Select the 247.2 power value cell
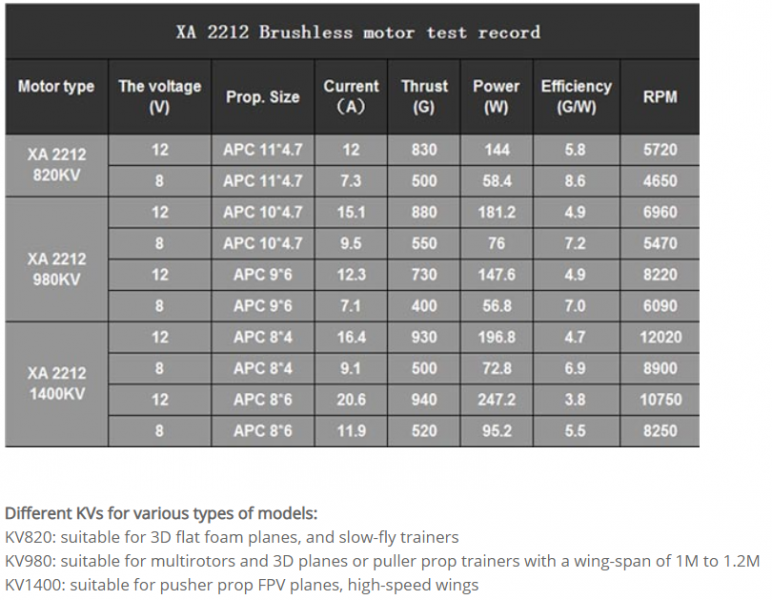Image resolution: width=772 pixels, height=600 pixels. pos(496,400)
